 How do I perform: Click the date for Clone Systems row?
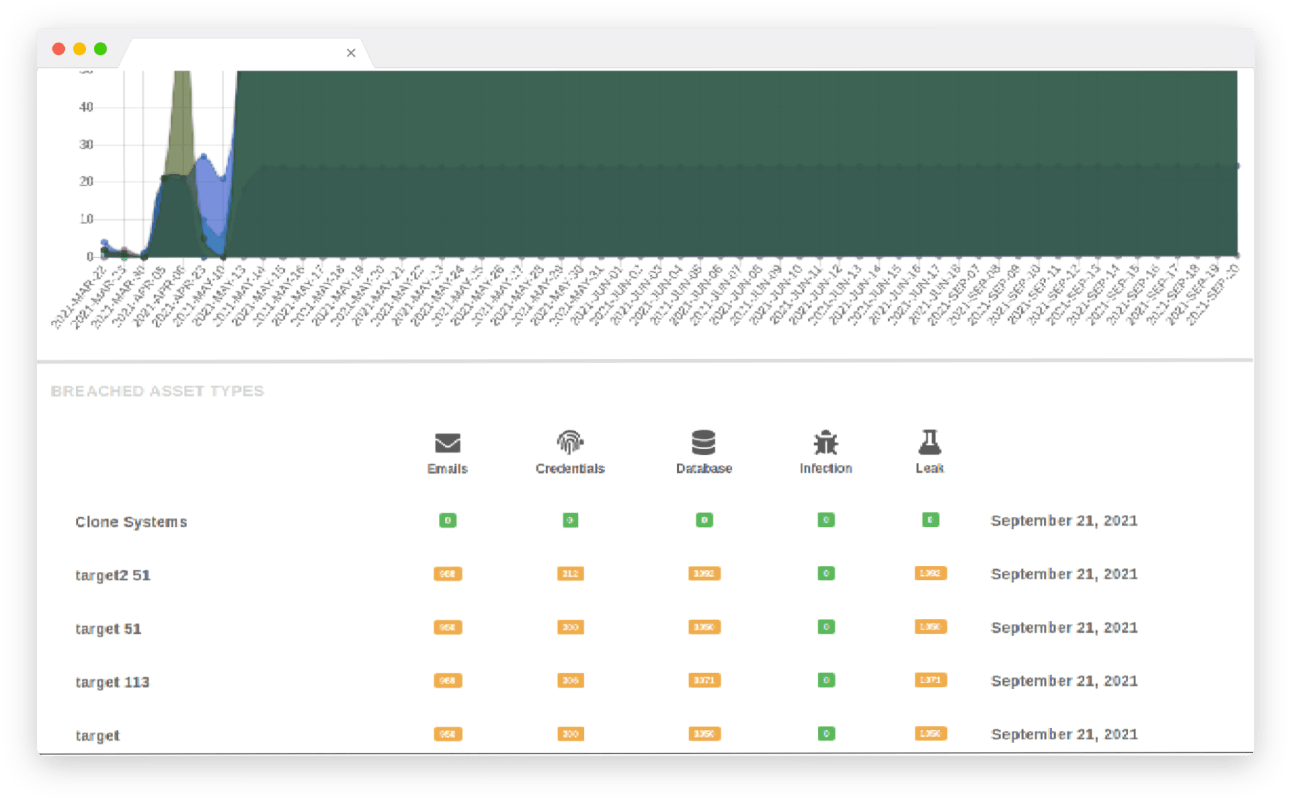[x=1064, y=521]
